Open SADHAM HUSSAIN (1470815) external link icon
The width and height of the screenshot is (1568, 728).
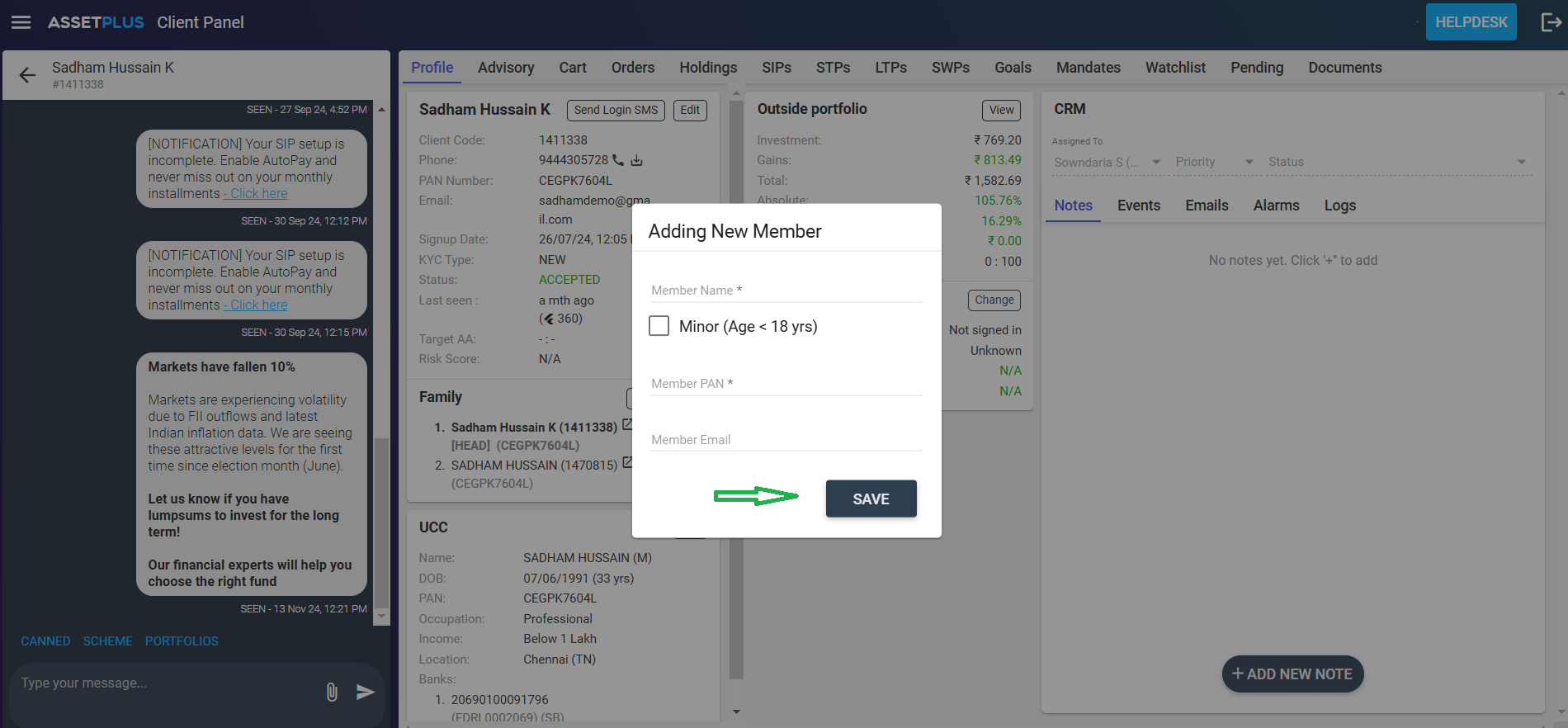point(627,462)
